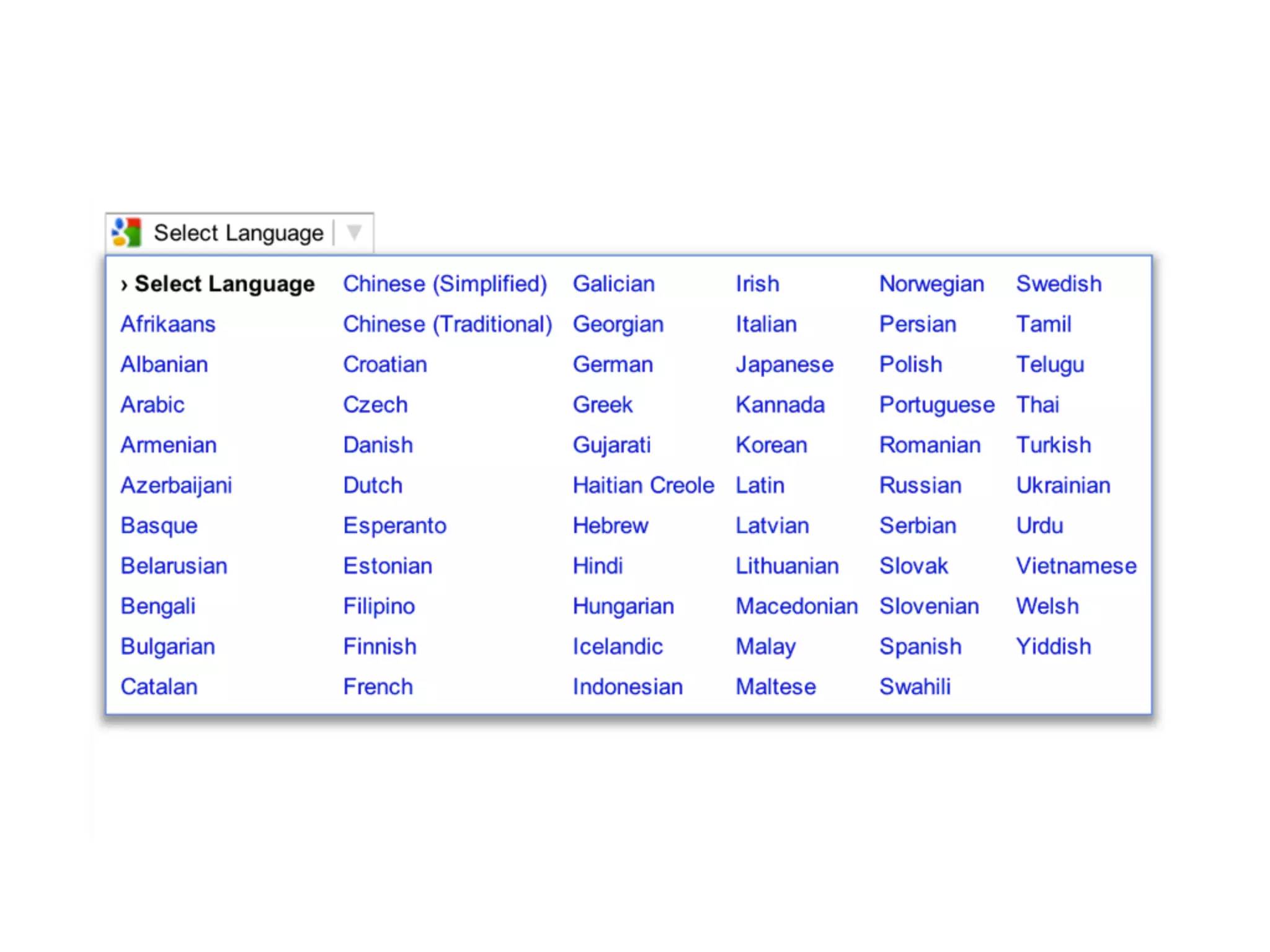Select Chinese (Traditional)
The image size is (1270, 952).
[448, 324]
